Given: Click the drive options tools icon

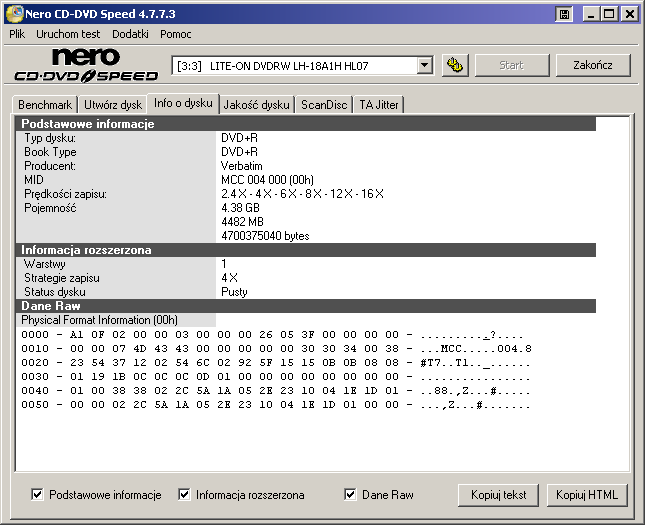Looking at the screenshot, I should [x=455, y=65].
